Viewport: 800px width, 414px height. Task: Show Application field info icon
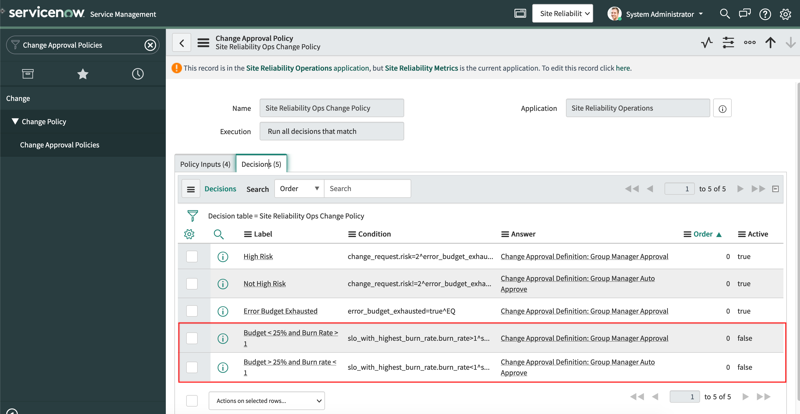[722, 109]
